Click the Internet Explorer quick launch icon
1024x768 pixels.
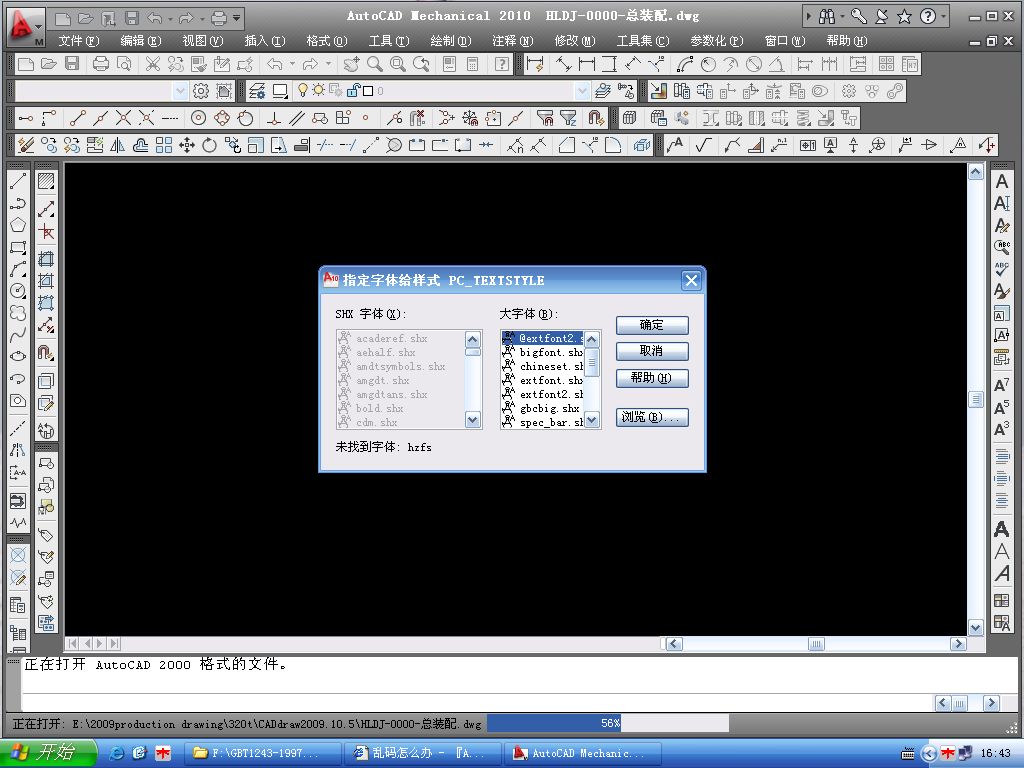118,753
